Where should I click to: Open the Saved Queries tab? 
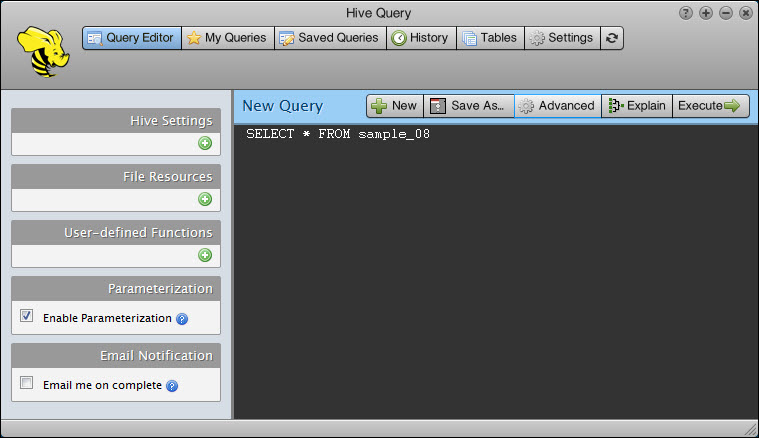coord(329,38)
